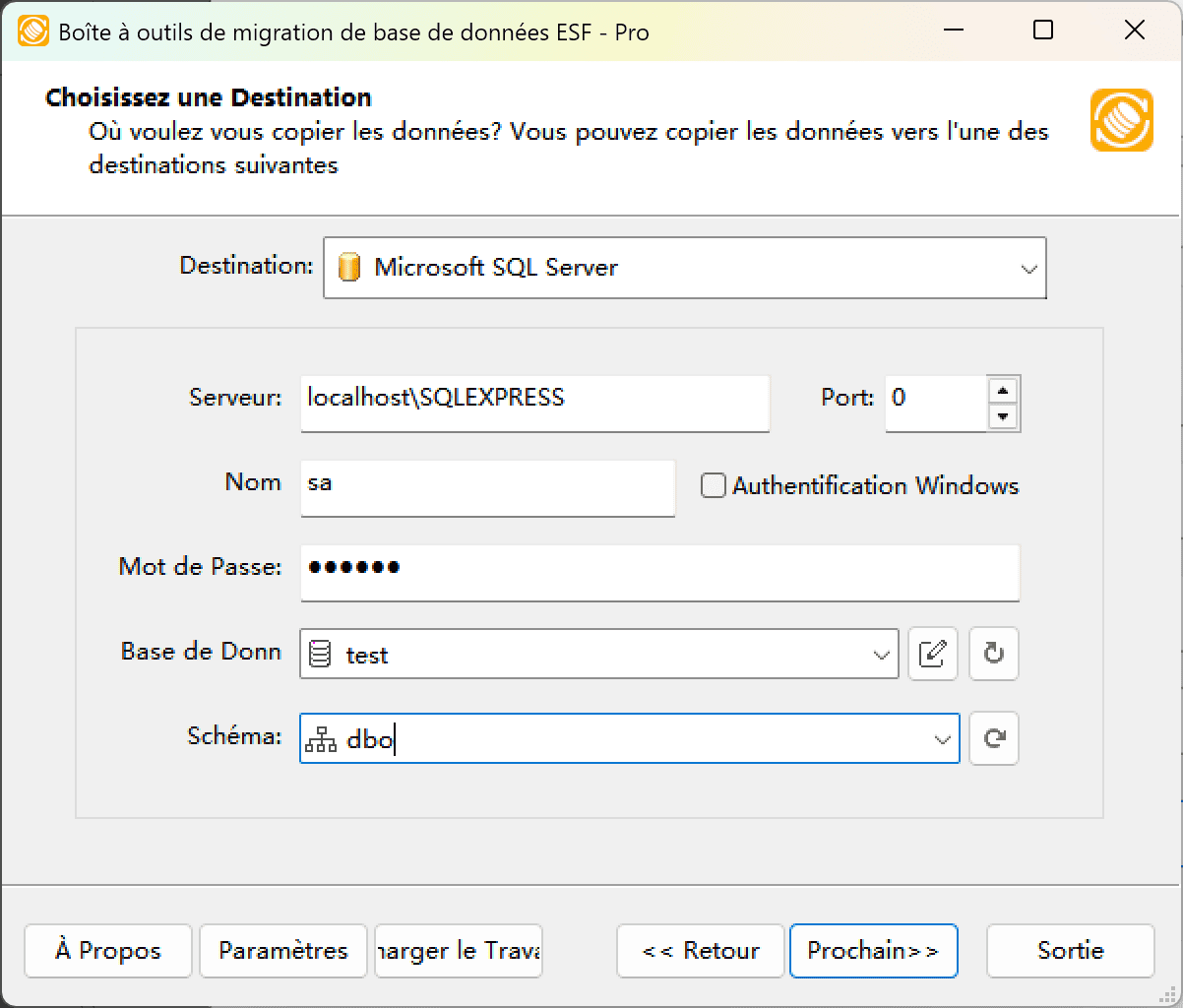
Task: Click the database cylinder icon beside test
Action: pyautogui.click(x=321, y=654)
